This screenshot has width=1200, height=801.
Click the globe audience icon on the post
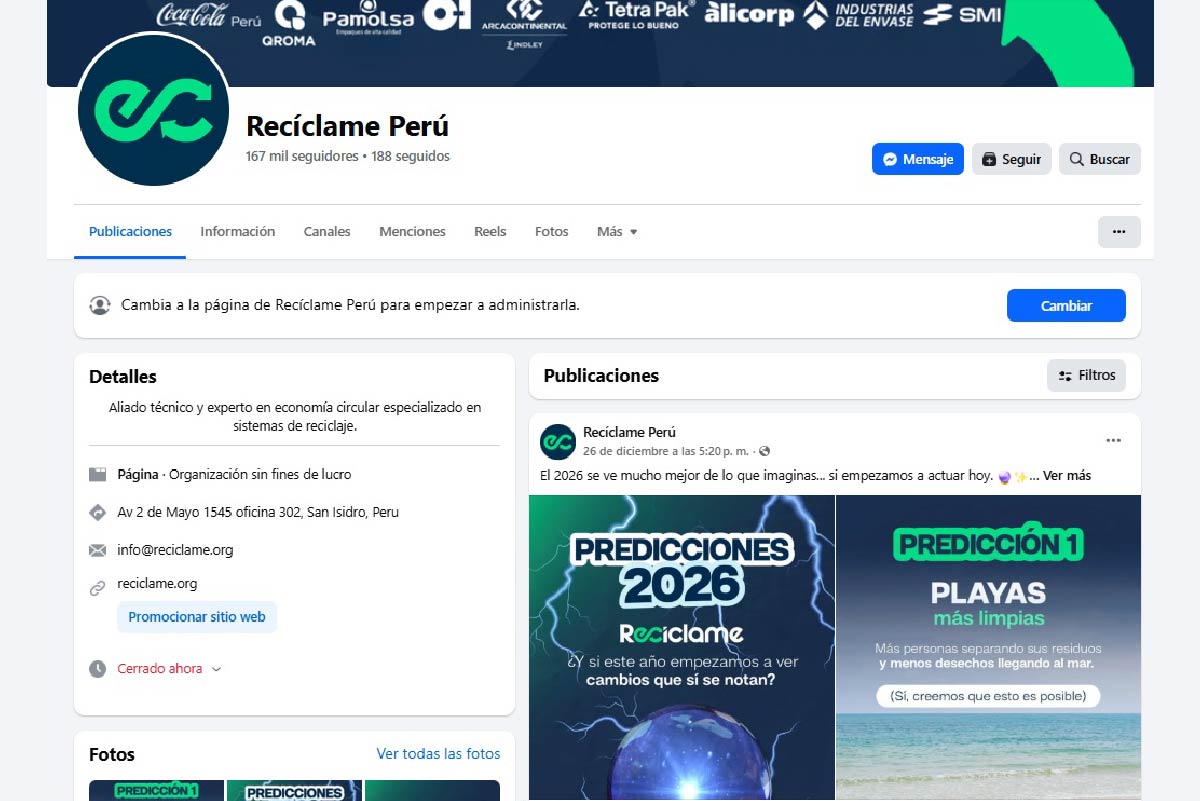point(764,451)
